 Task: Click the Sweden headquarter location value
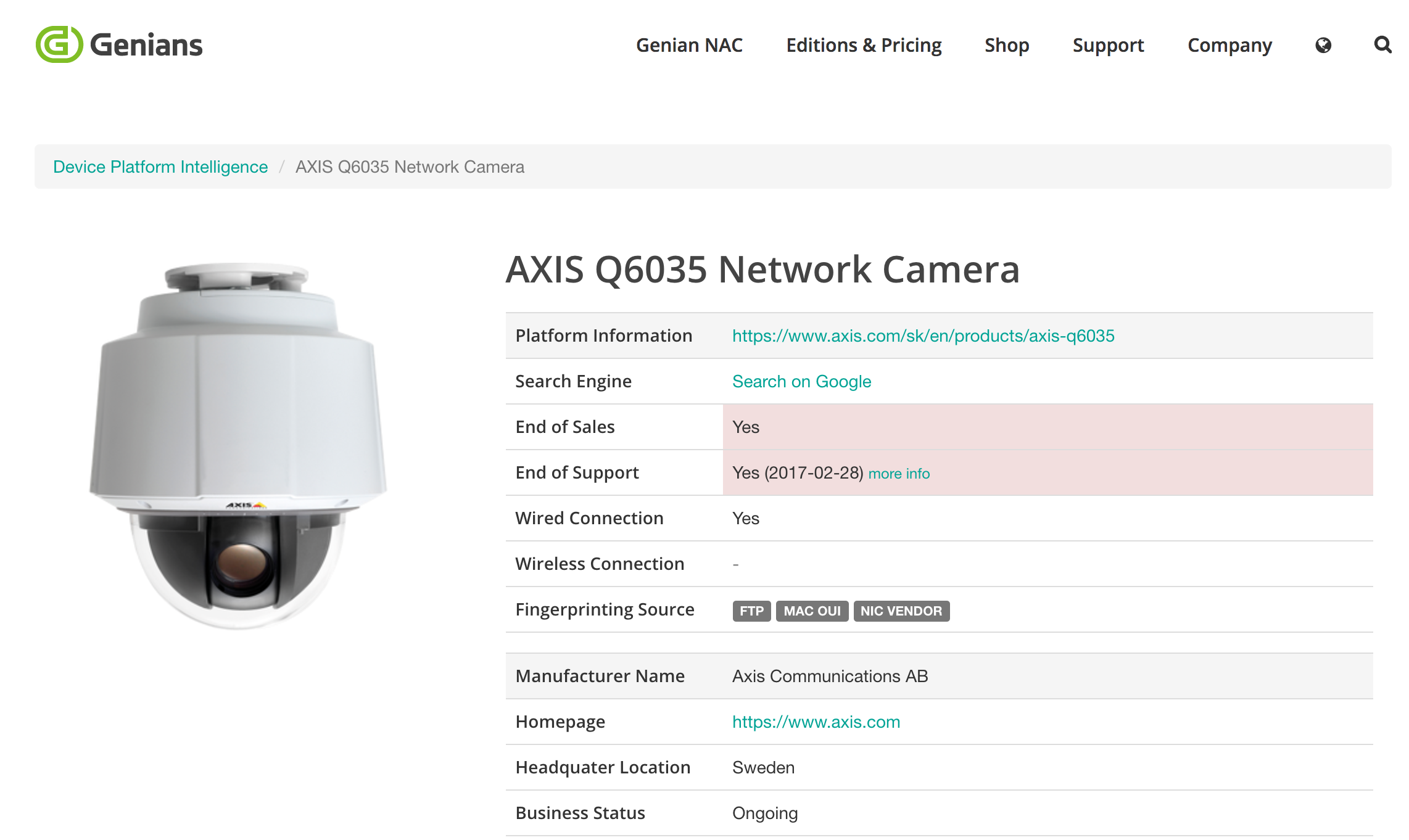[763, 767]
